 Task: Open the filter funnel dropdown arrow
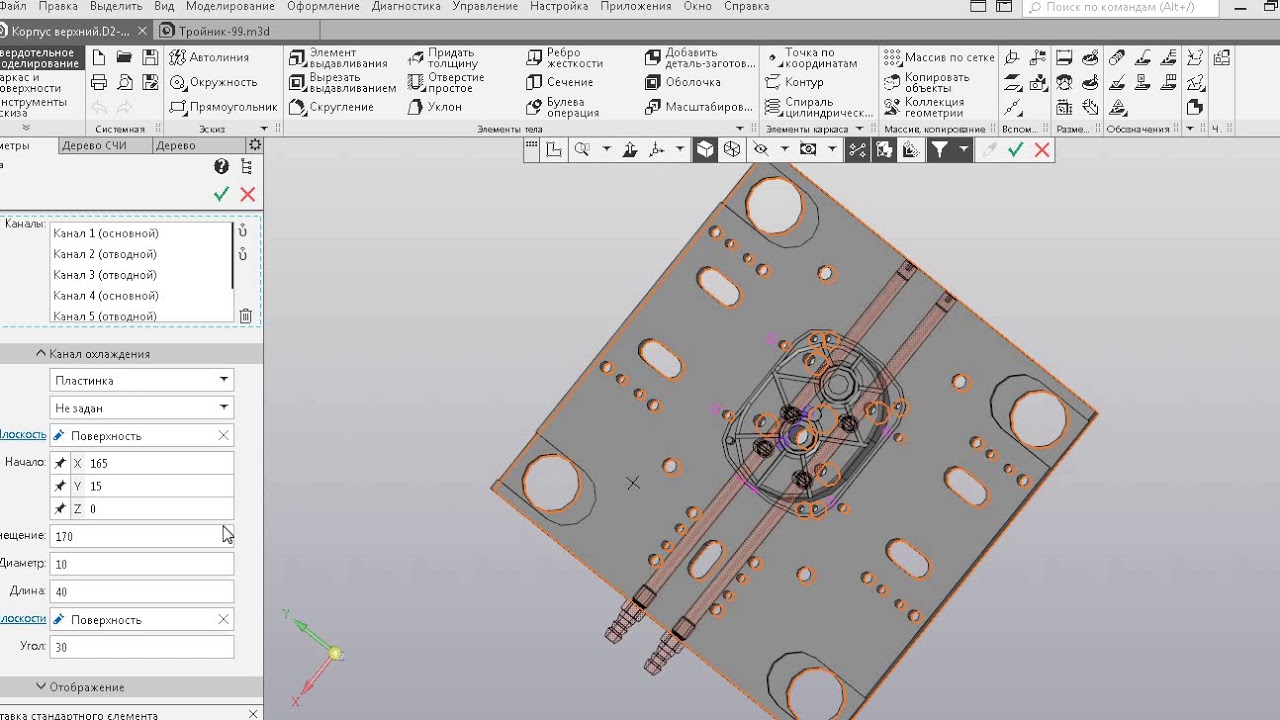[964, 149]
